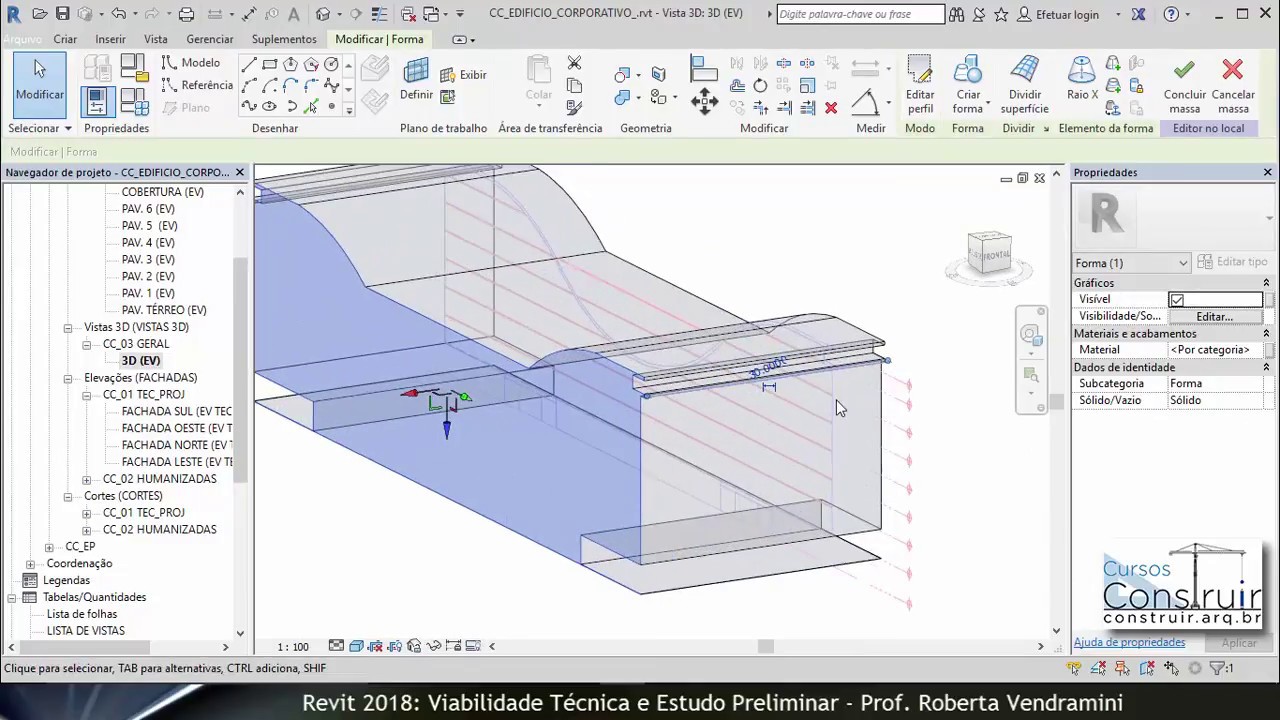1280x720 pixels.
Task: Select 3D (EV) view in project browser
Action: (141, 361)
